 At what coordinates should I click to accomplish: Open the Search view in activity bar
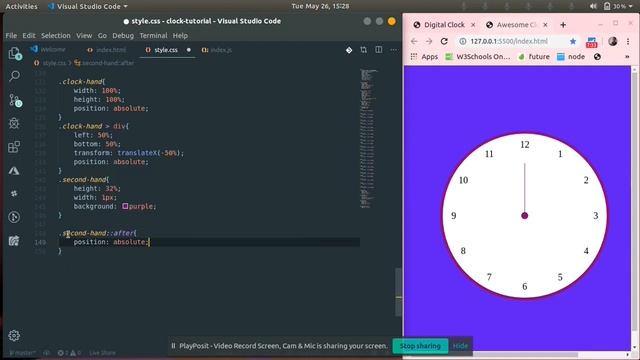(15, 76)
